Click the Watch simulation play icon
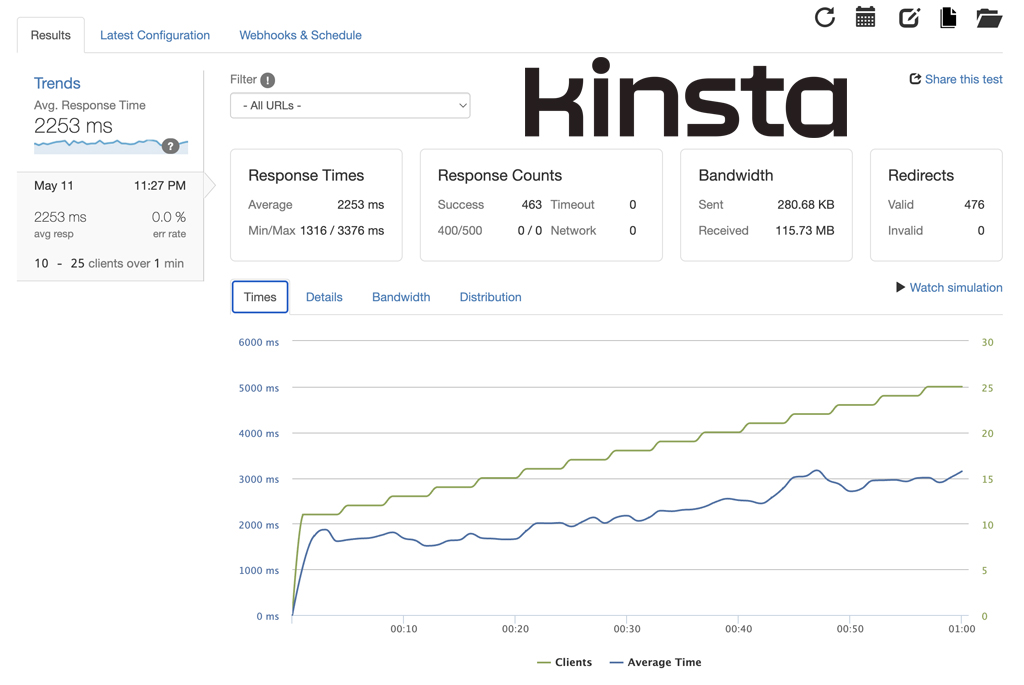 click(x=901, y=287)
